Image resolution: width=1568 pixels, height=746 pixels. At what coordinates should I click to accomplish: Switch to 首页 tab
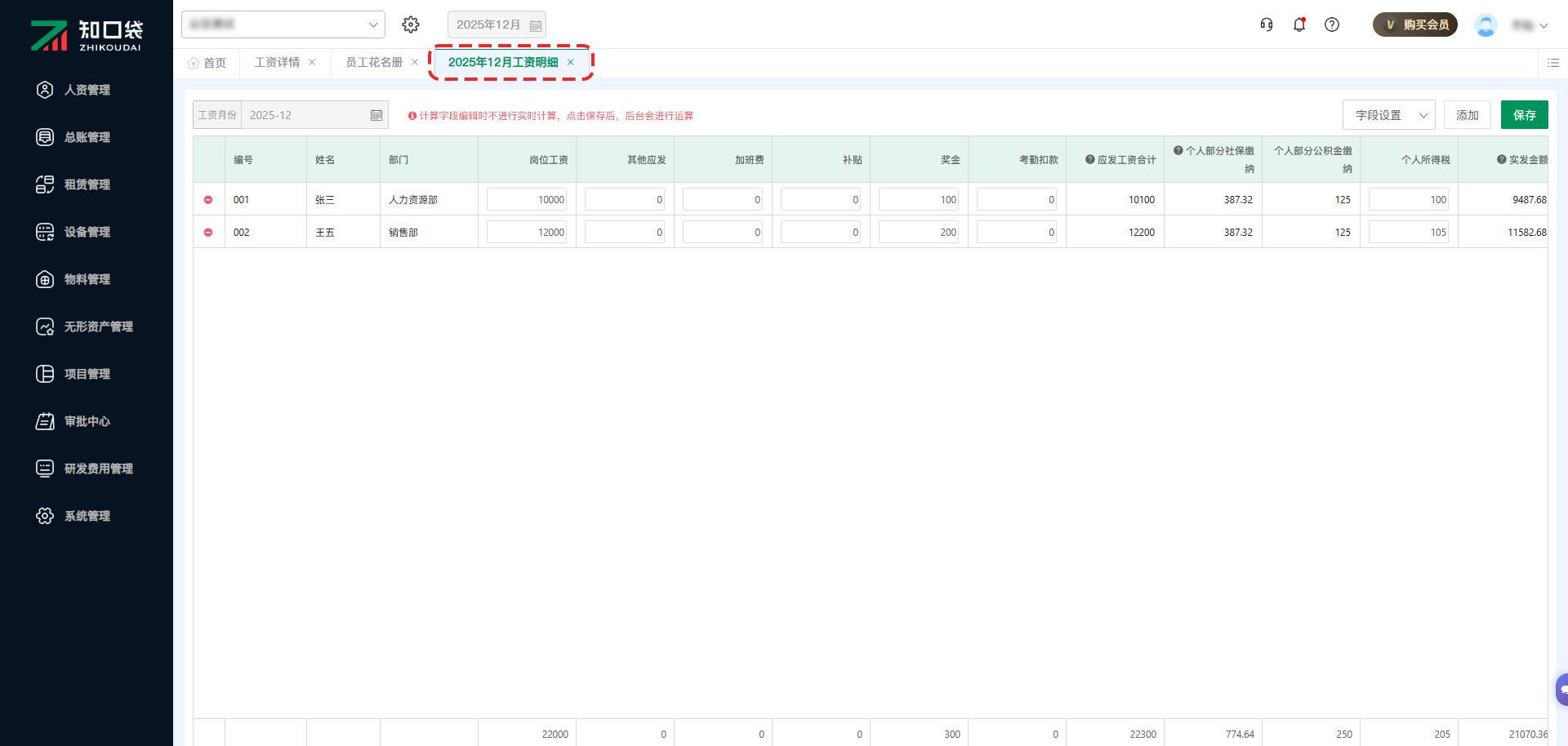pos(207,63)
